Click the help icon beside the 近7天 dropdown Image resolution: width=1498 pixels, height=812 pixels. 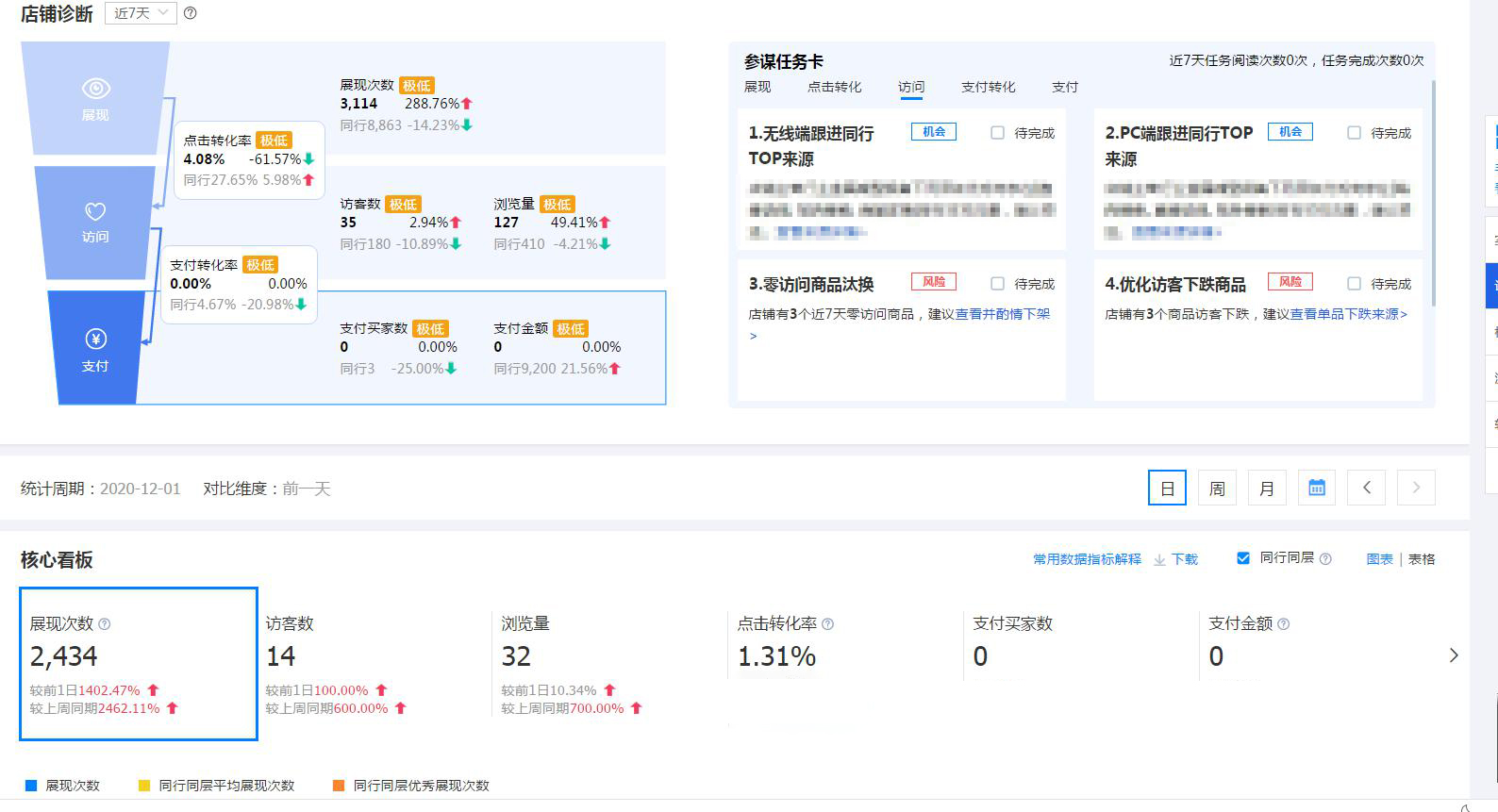click(191, 13)
